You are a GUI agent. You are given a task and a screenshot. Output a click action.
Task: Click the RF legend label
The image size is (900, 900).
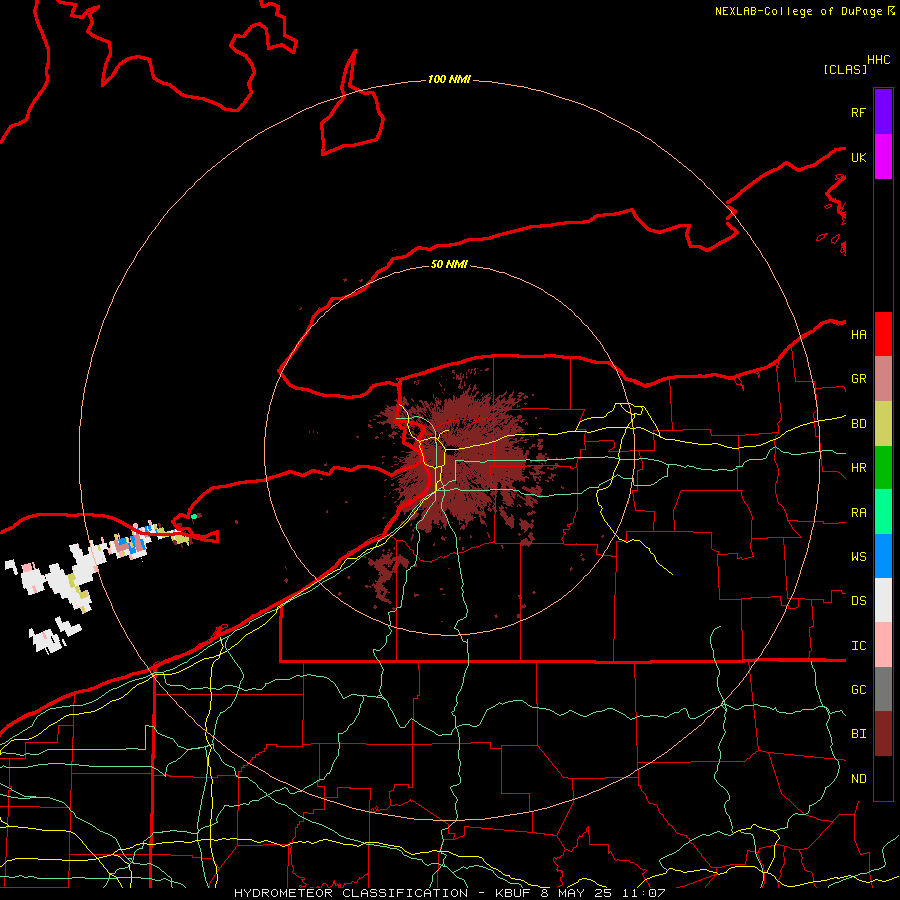click(858, 112)
